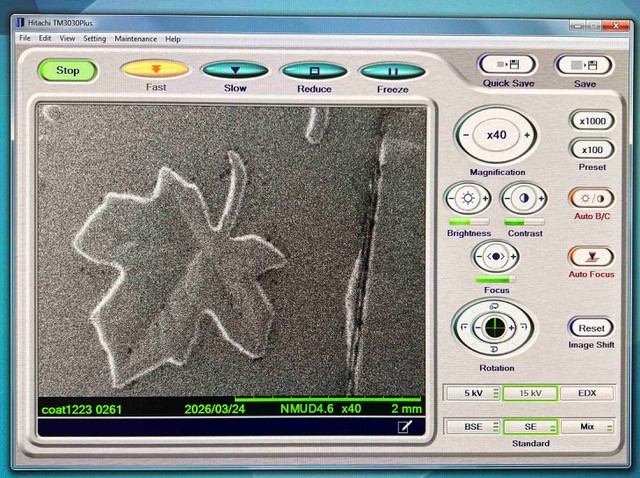Click the Reduce scan area icon
Screen dimensions: 640x478
coord(313,71)
